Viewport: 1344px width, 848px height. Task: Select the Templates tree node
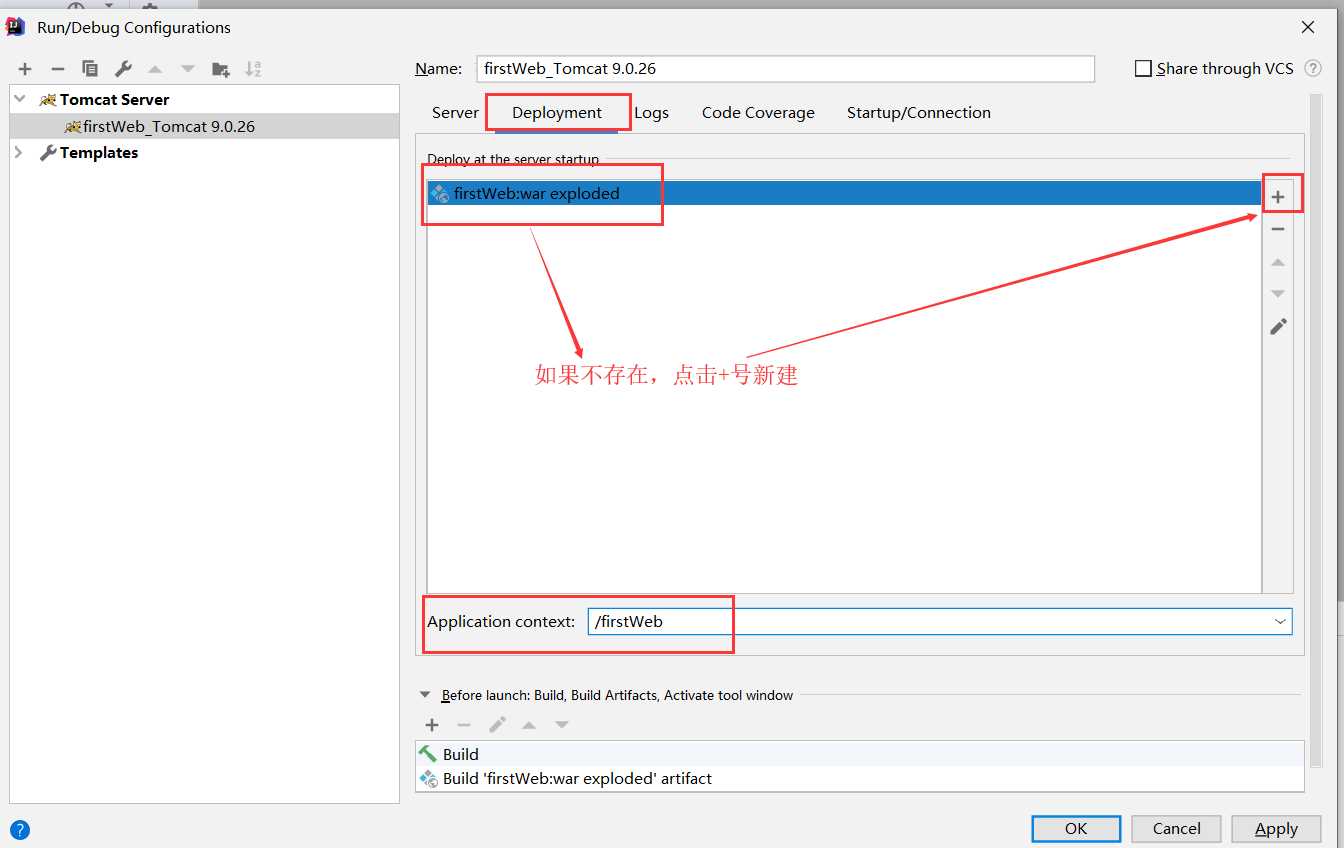[x=204, y=152]
